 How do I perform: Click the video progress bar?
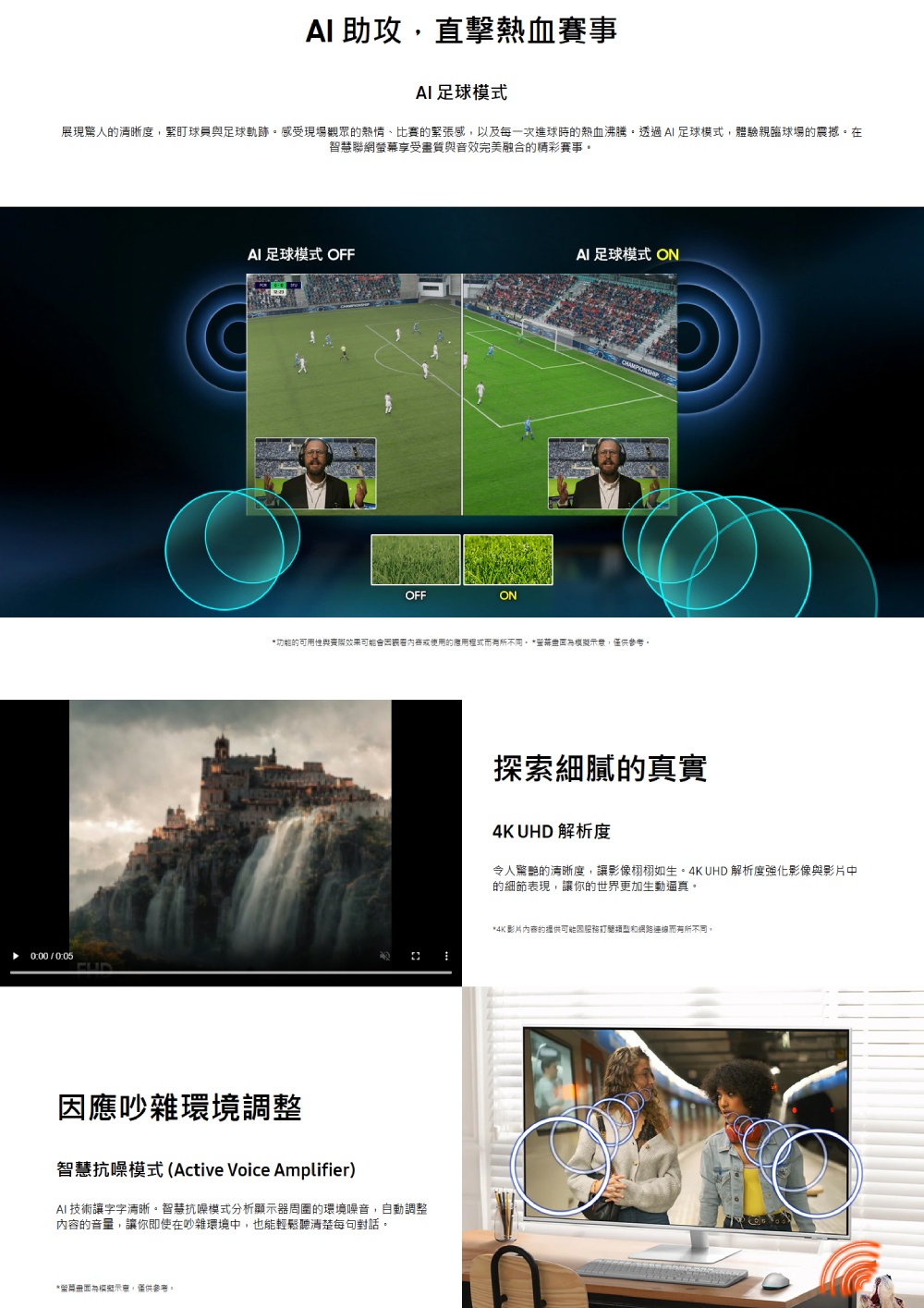click(231, 972)
